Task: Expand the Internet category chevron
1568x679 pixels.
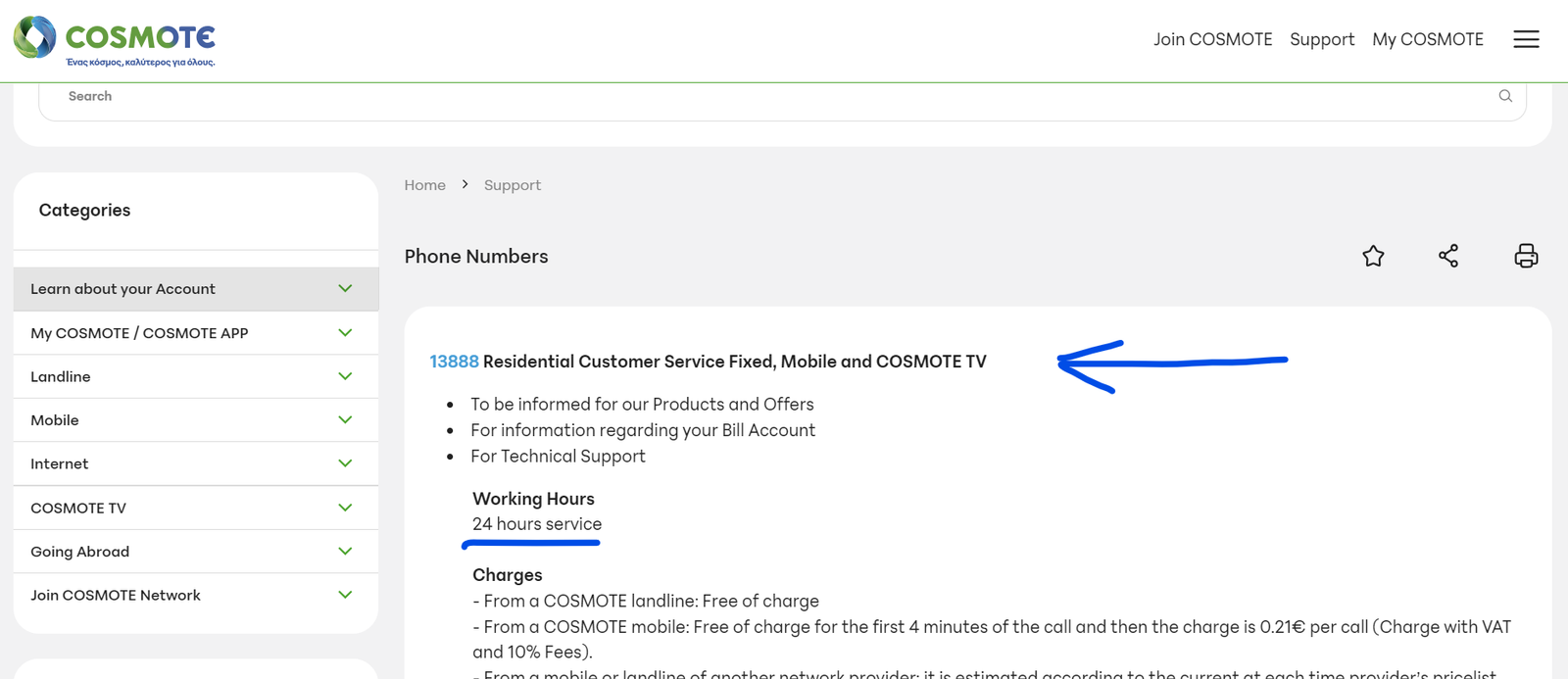Action: [345, 462]
